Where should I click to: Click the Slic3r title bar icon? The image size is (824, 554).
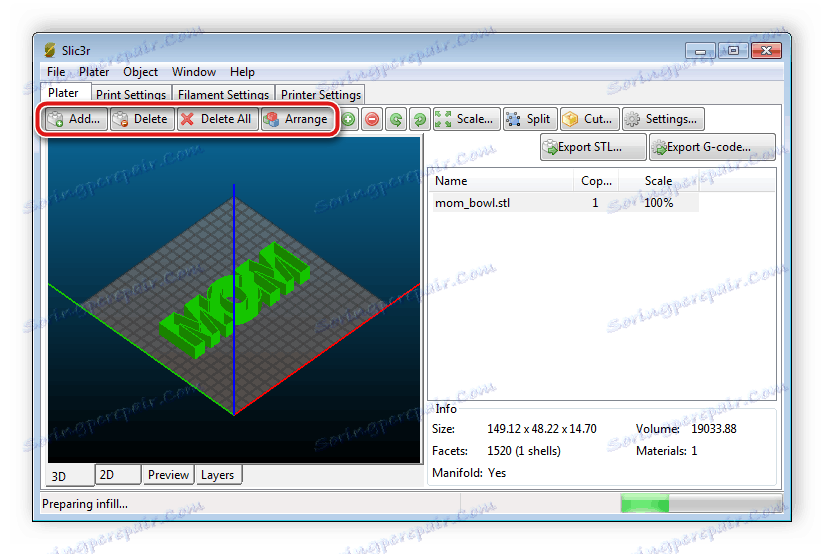click(x=50, y=50)
